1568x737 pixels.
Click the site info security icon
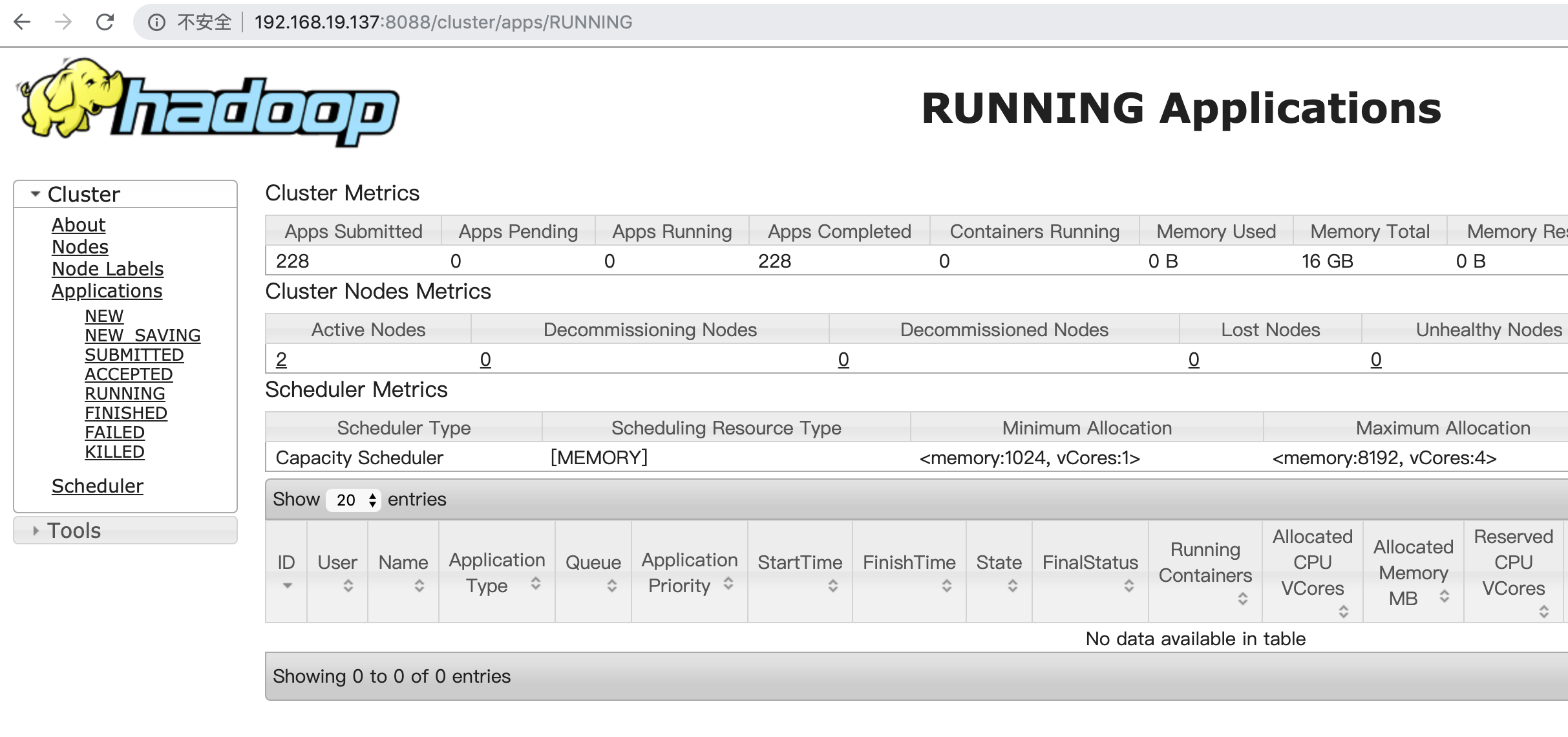click(x=156, y=23)
